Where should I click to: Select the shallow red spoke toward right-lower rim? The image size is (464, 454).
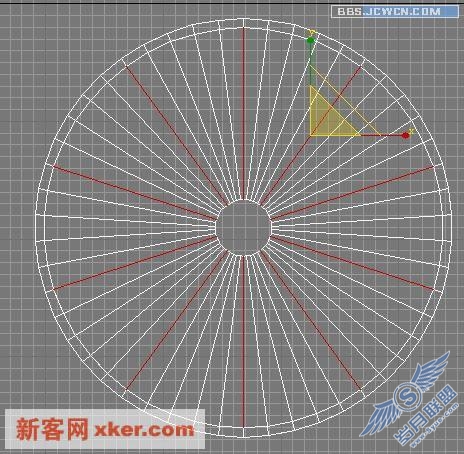tap(352, 263)
